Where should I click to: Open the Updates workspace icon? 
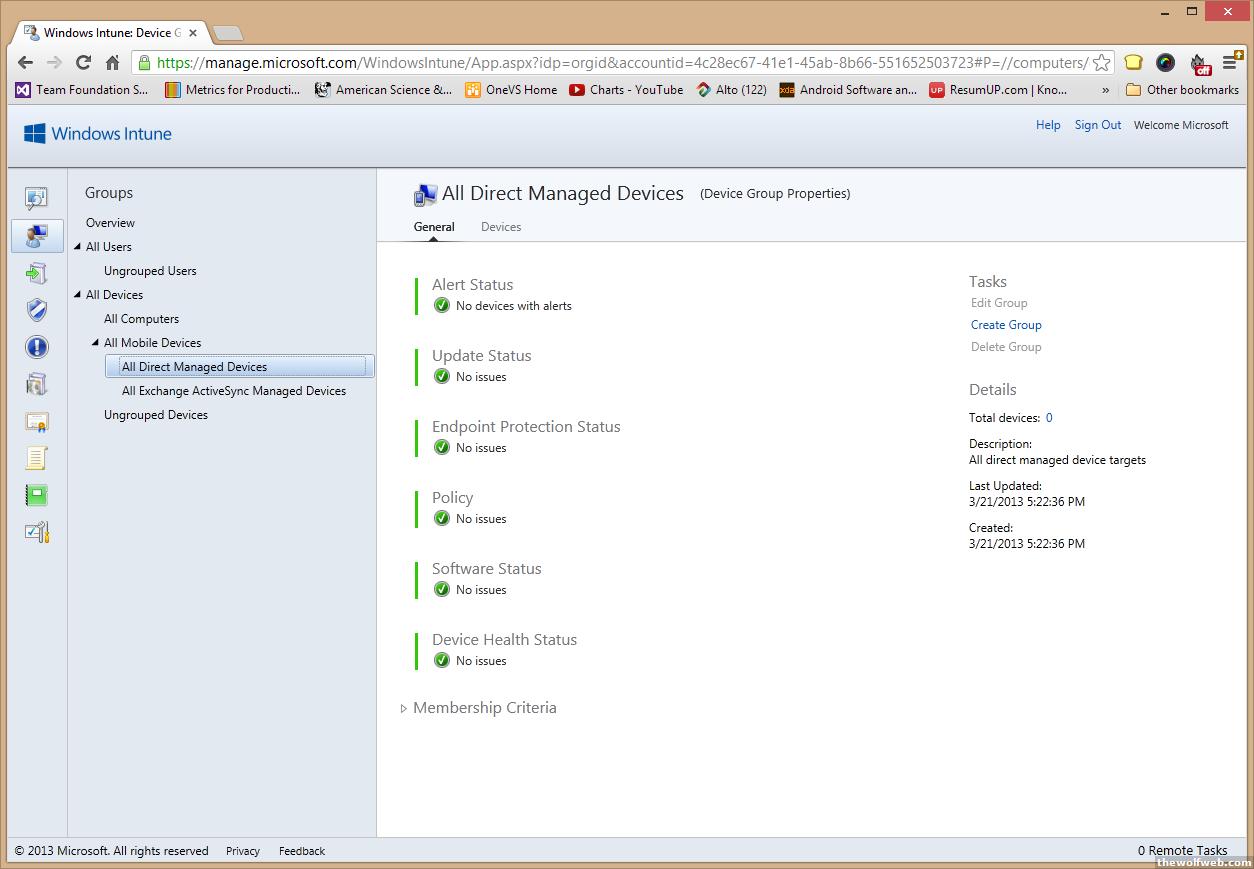[x=37, y=273]
